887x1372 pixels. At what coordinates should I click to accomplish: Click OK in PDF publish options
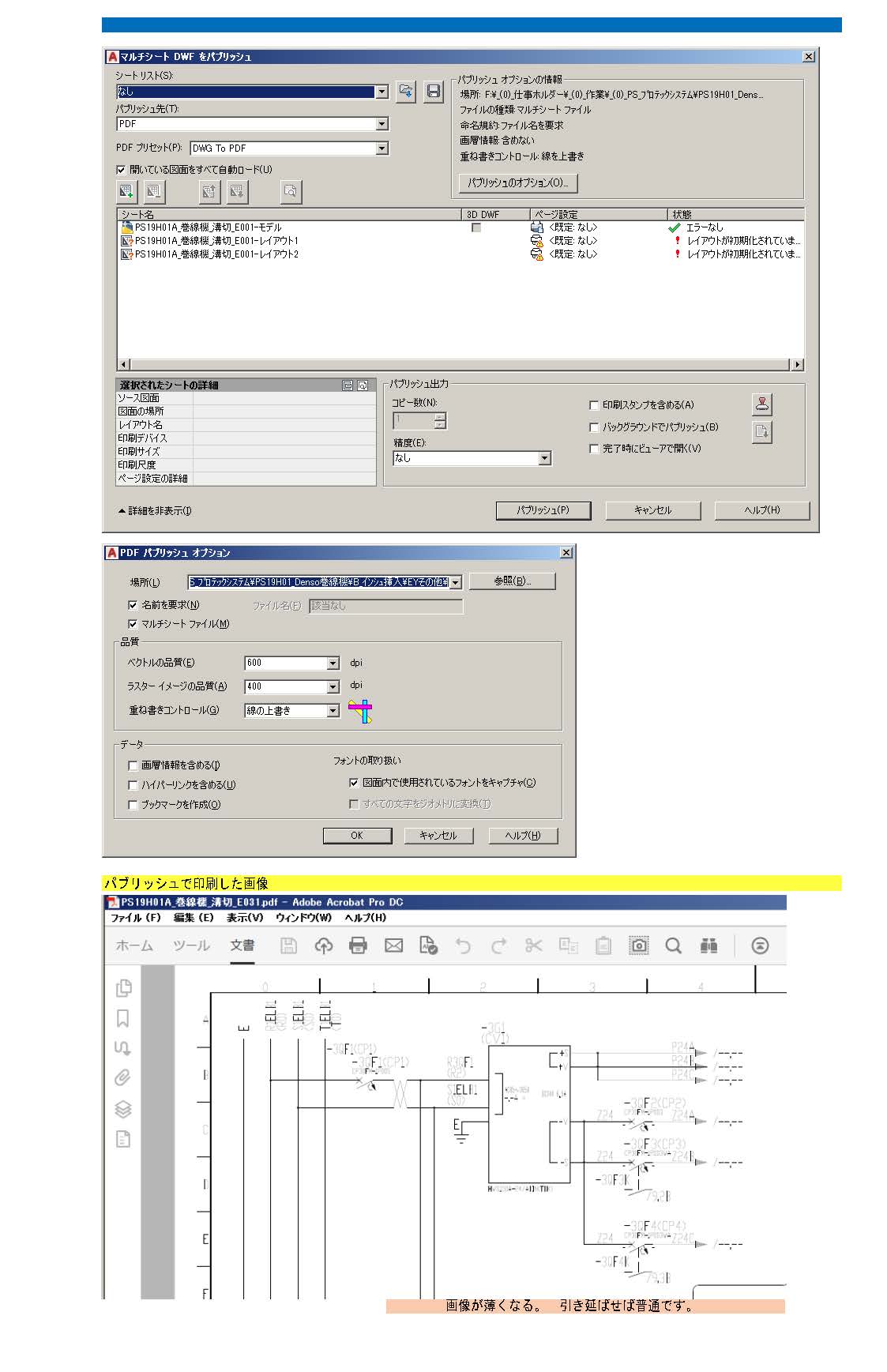click(357, 836)
